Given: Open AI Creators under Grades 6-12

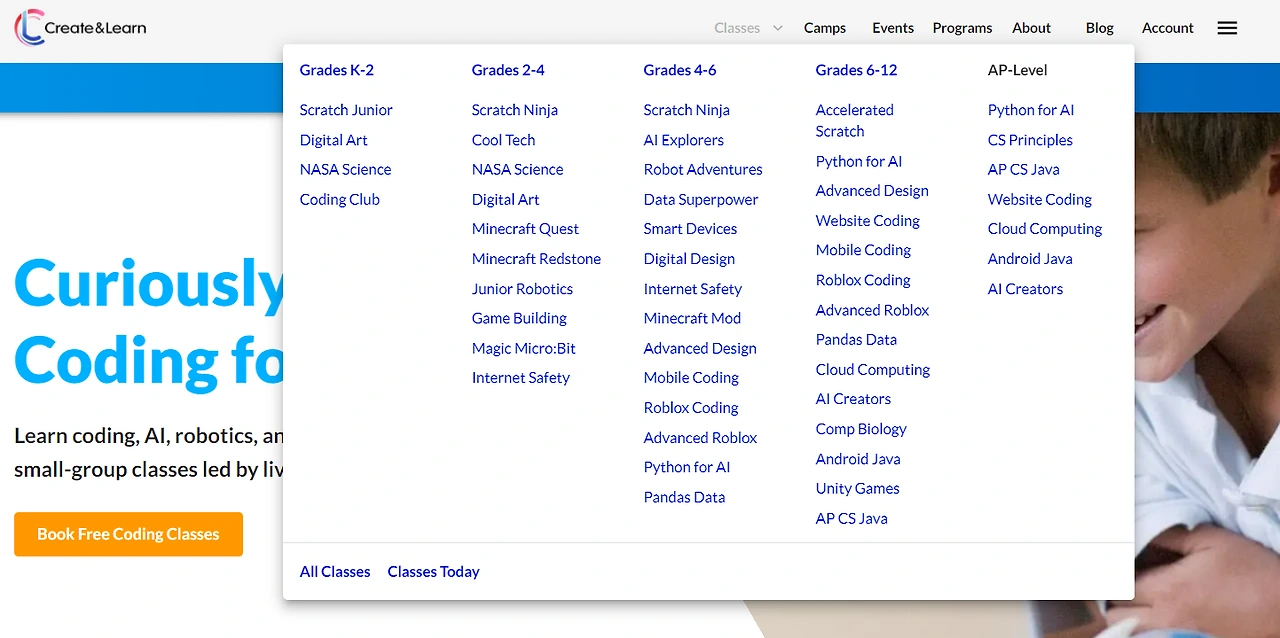Looking at the screenshot, I should pos(853,399).
